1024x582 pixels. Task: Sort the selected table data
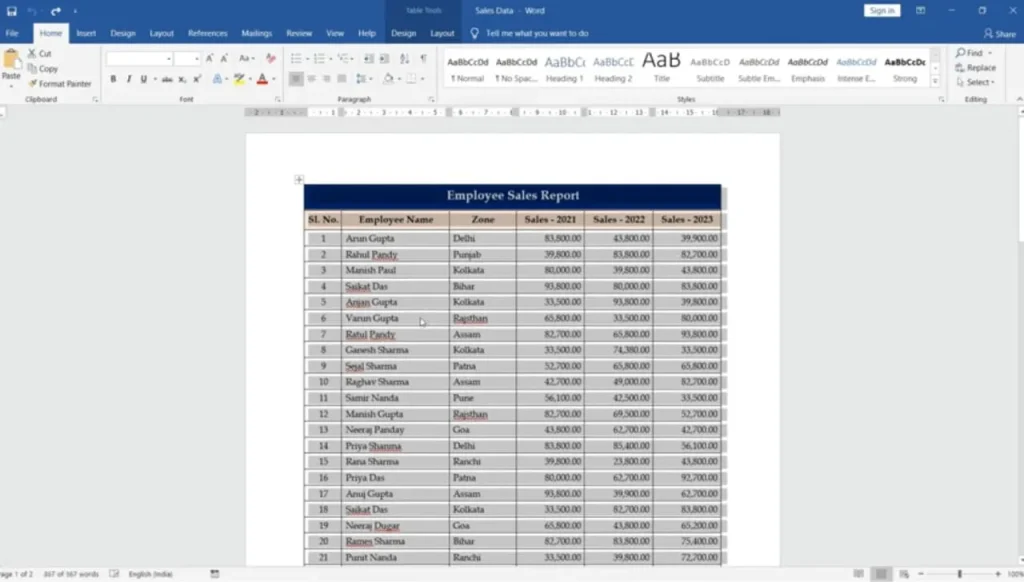(405, 59)
